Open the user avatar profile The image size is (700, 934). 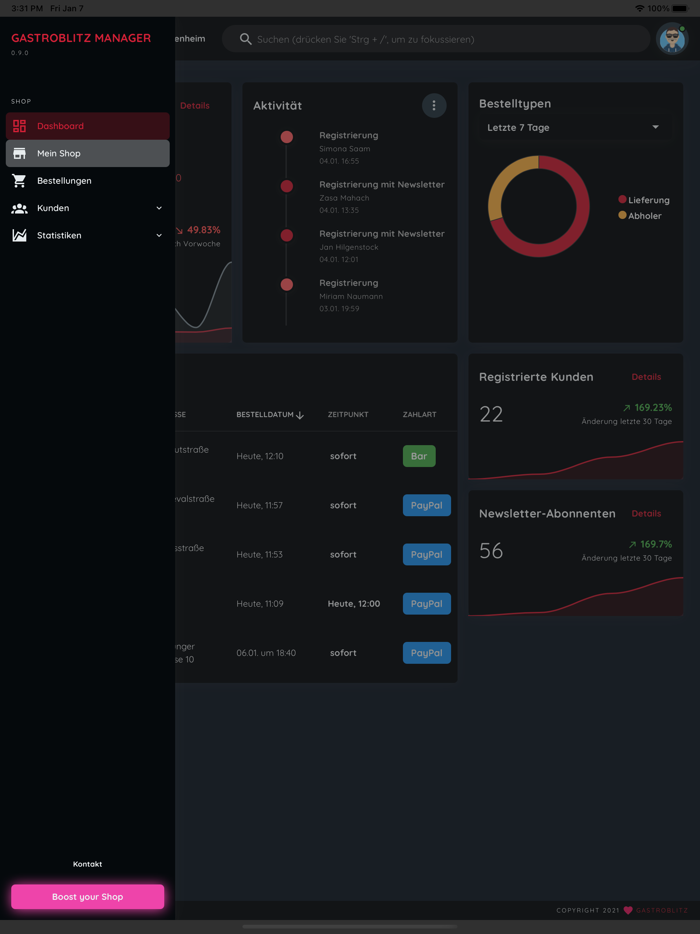672,39
